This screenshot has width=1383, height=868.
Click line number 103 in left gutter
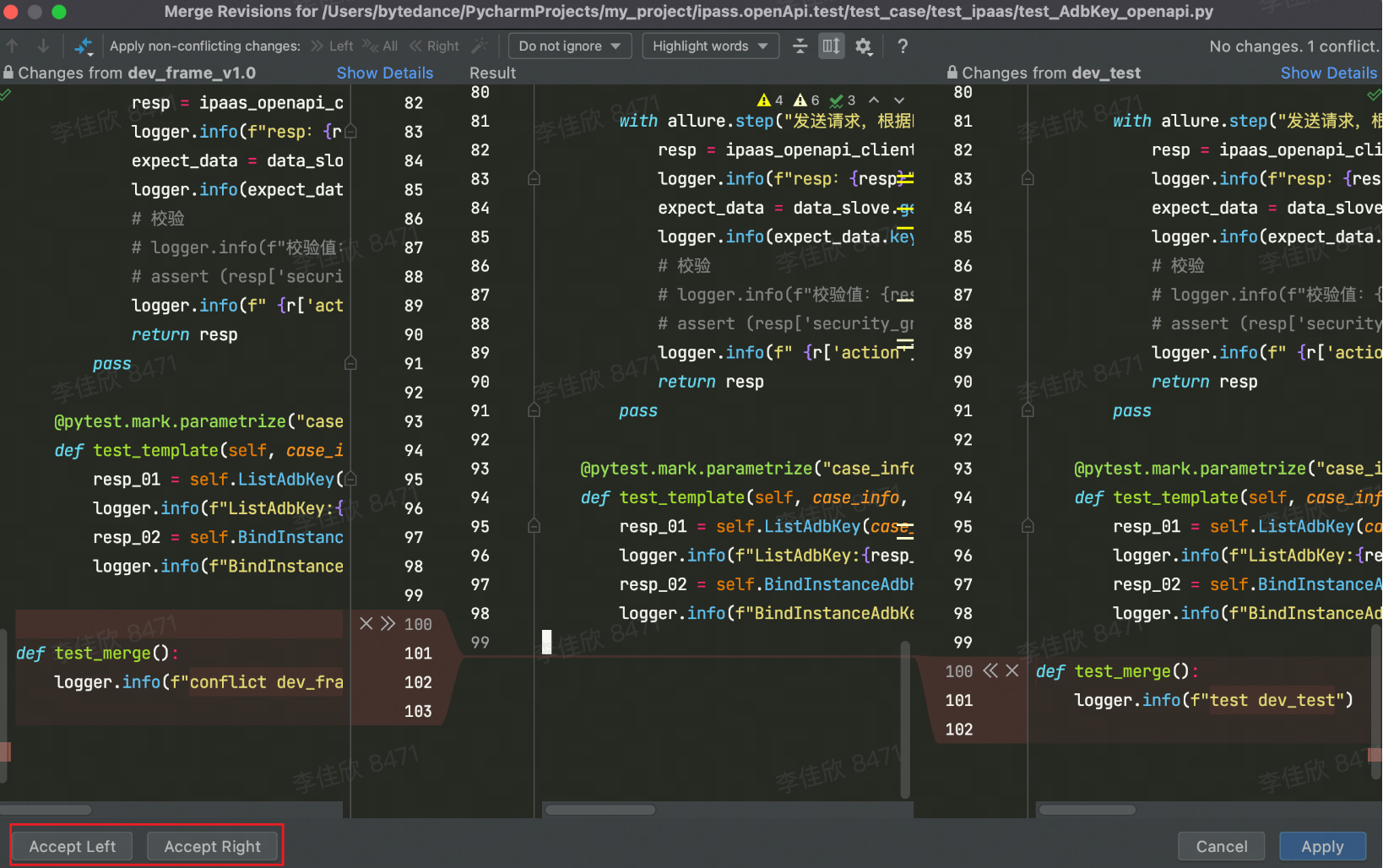tap(418, 711)
